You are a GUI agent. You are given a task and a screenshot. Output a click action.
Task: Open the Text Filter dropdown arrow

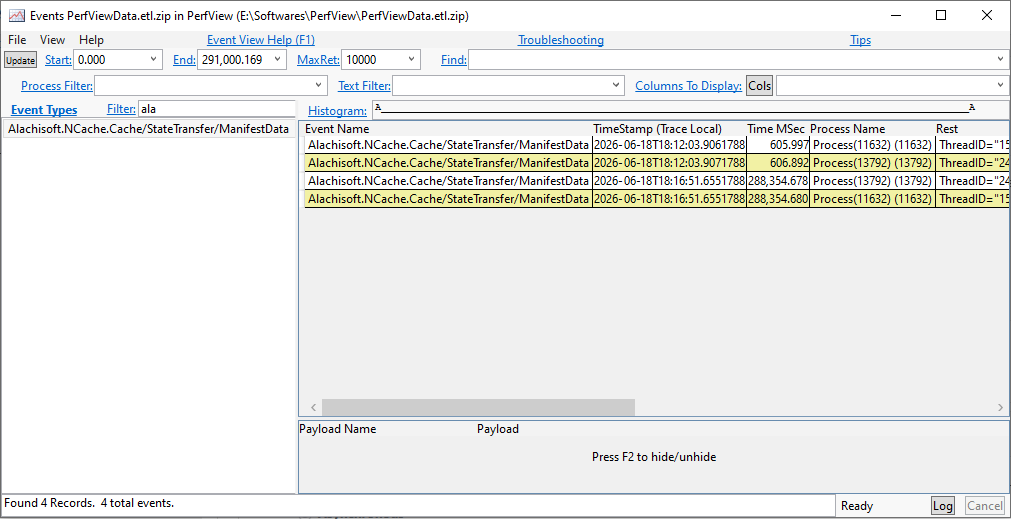(616, 85)
